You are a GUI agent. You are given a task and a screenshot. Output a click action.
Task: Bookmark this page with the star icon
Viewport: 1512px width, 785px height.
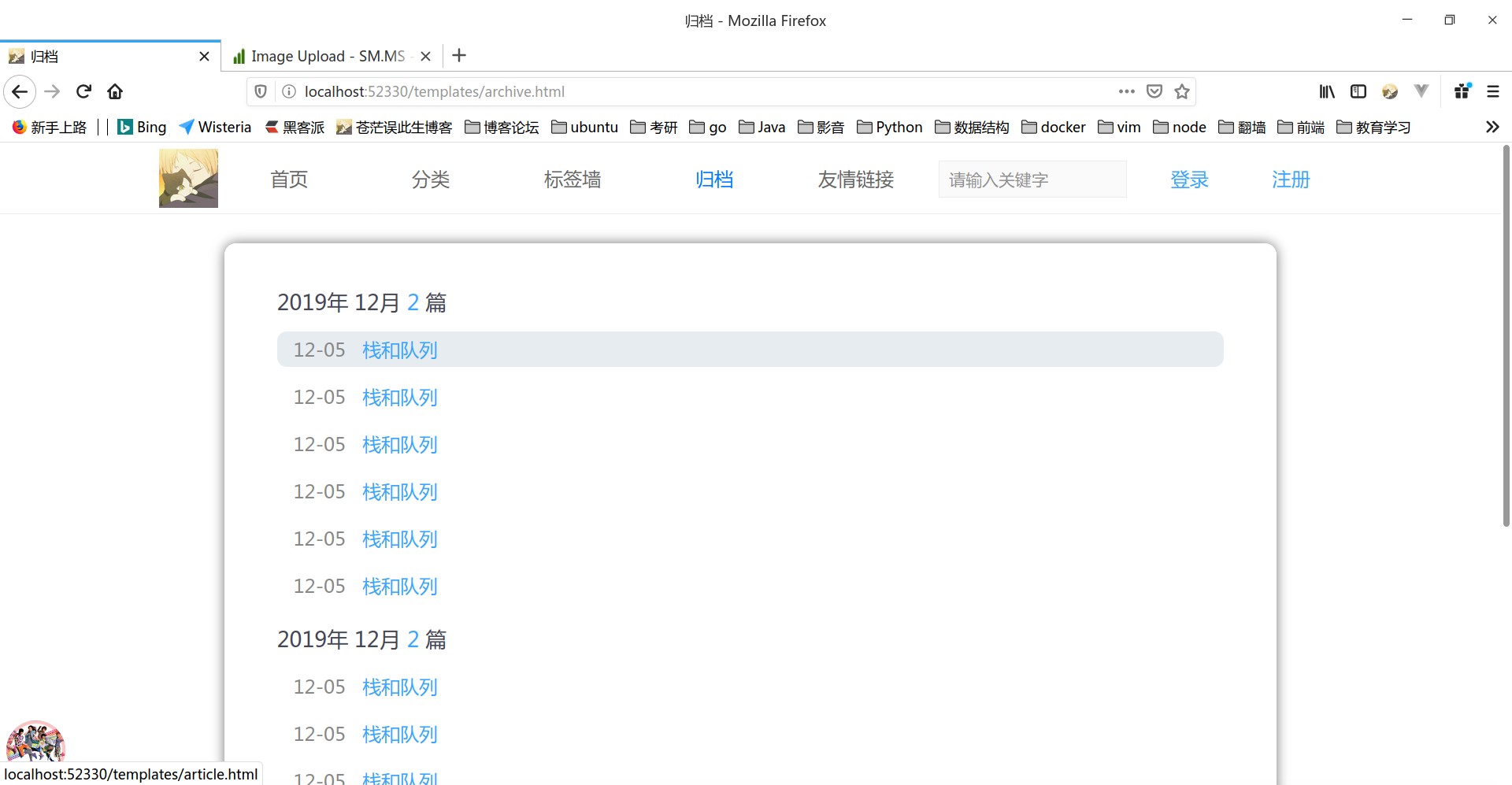coord(1181,91)
